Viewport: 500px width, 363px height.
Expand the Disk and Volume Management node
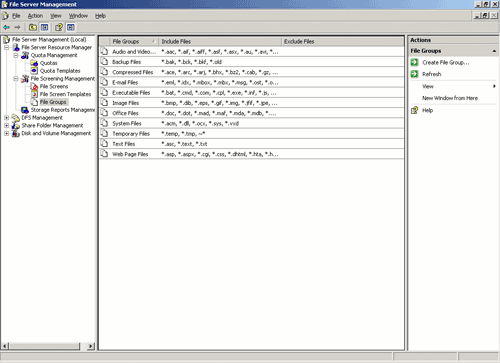[6, 133]
